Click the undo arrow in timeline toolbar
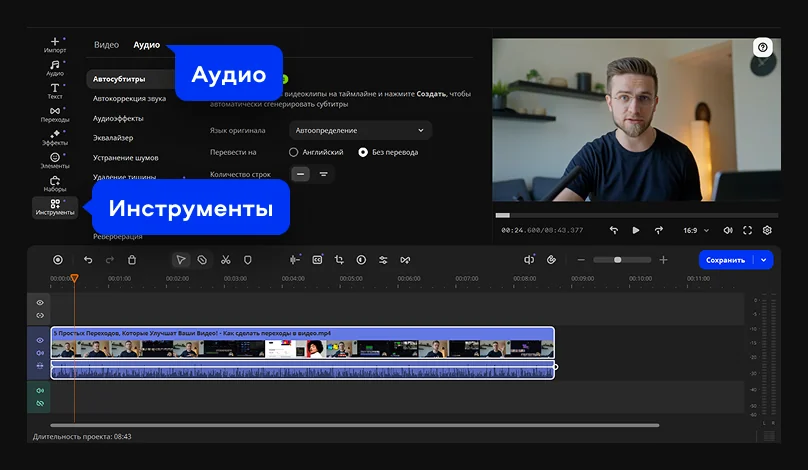This screenshot has width=808, height=470. click(88, 260)
